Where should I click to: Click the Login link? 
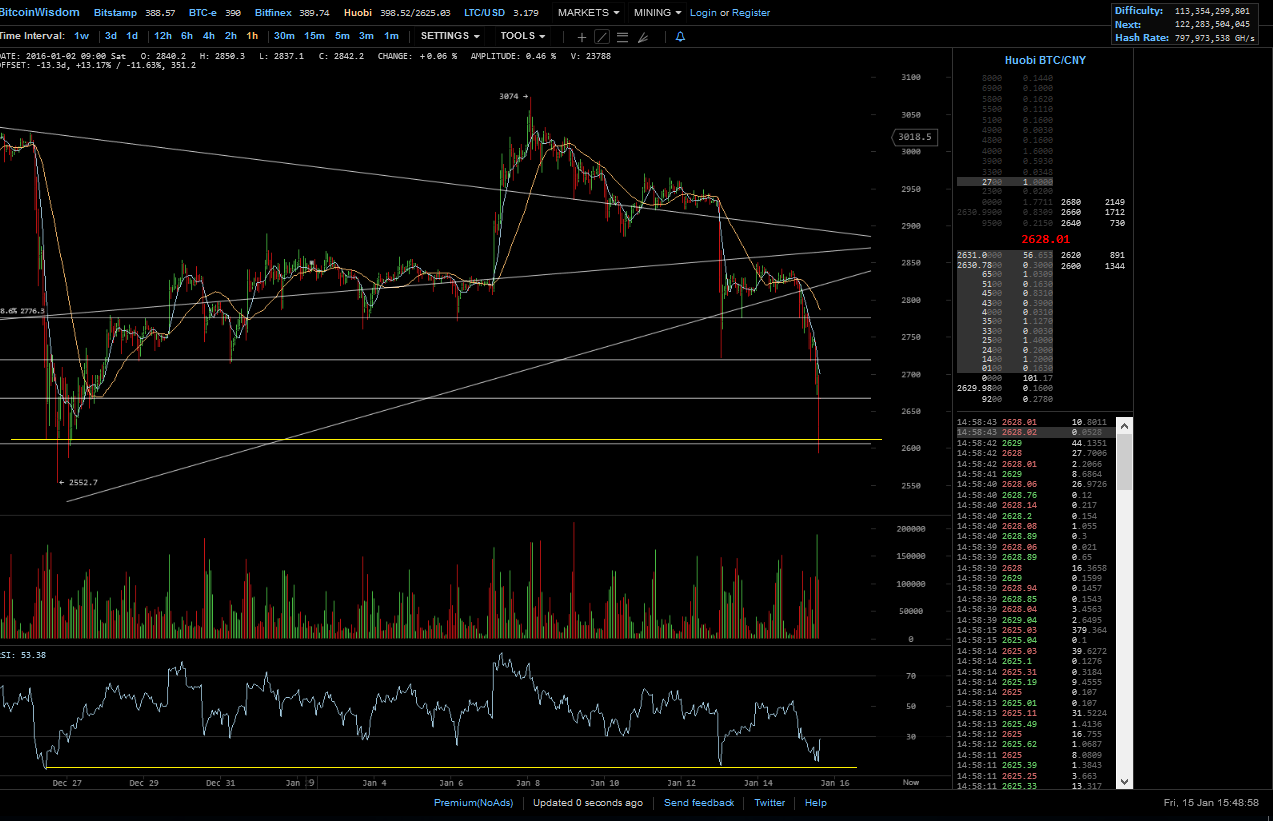703,13
